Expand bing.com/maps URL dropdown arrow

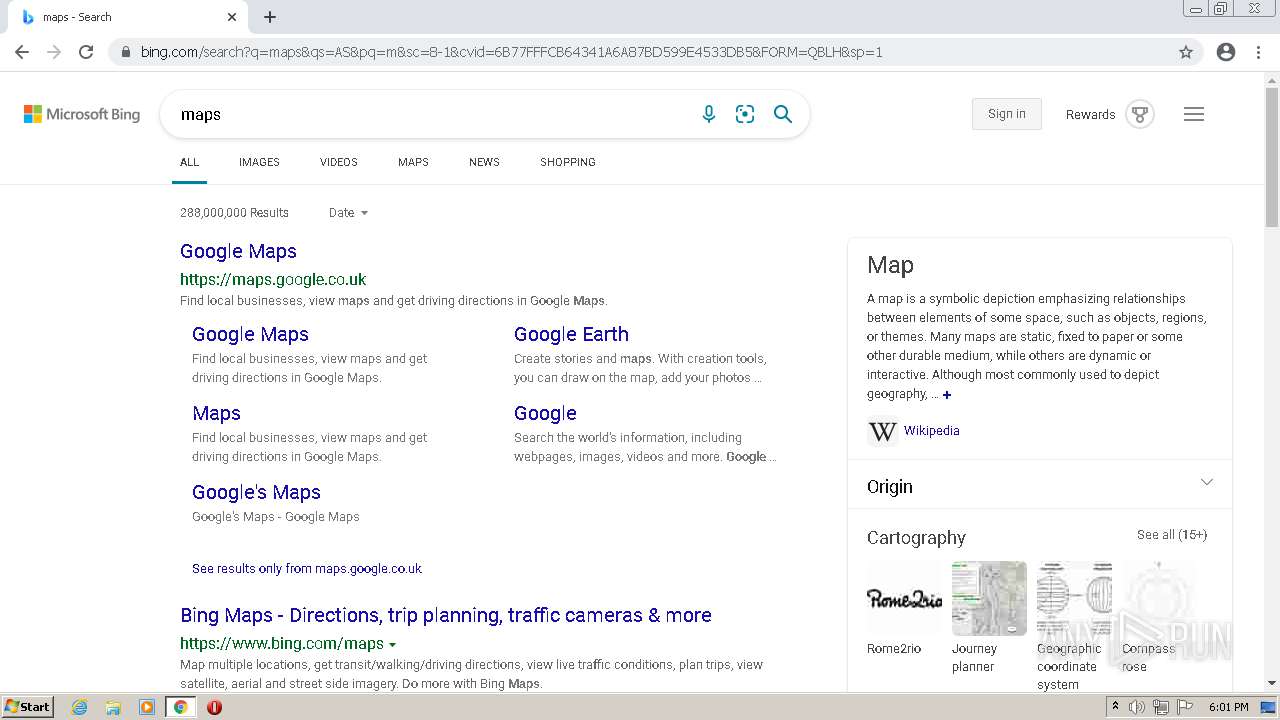[x=392, y=645]
